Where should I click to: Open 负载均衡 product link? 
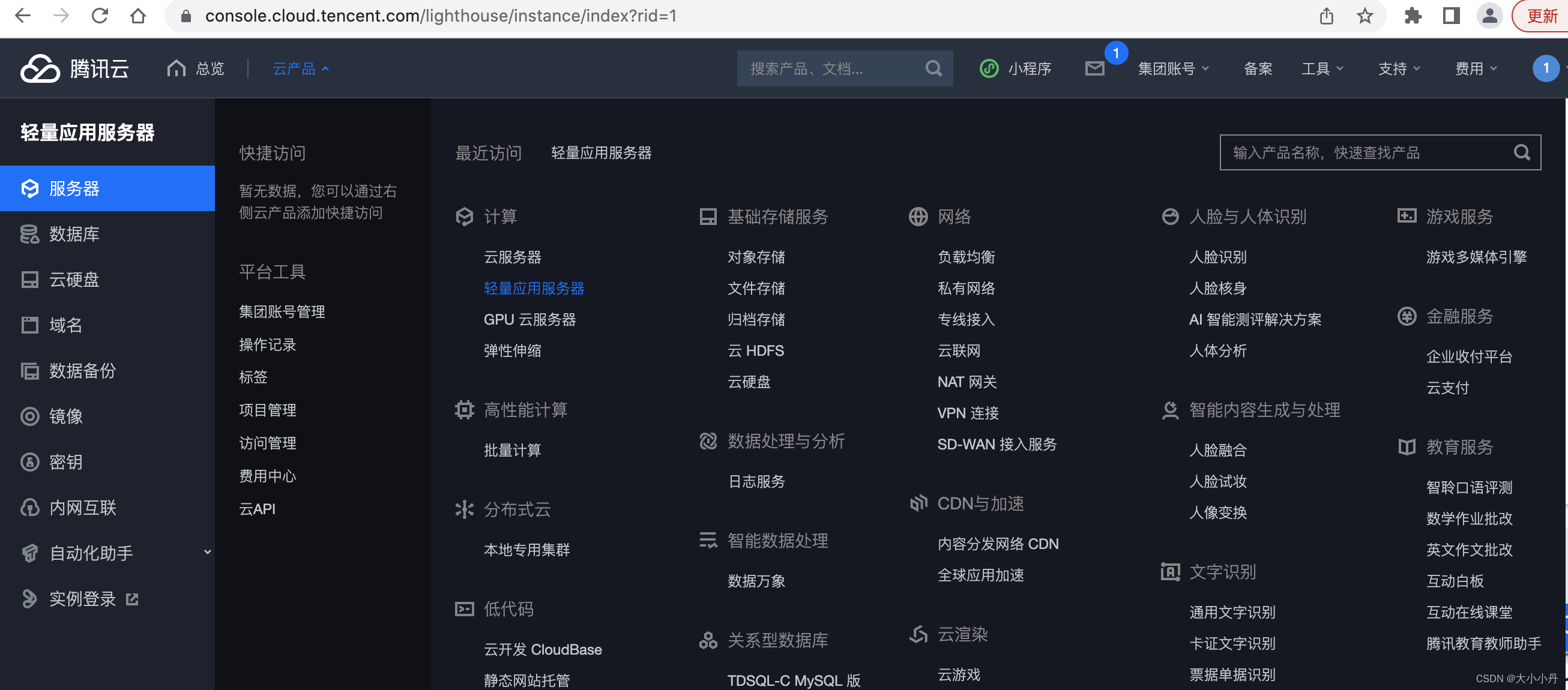[966, 257]
